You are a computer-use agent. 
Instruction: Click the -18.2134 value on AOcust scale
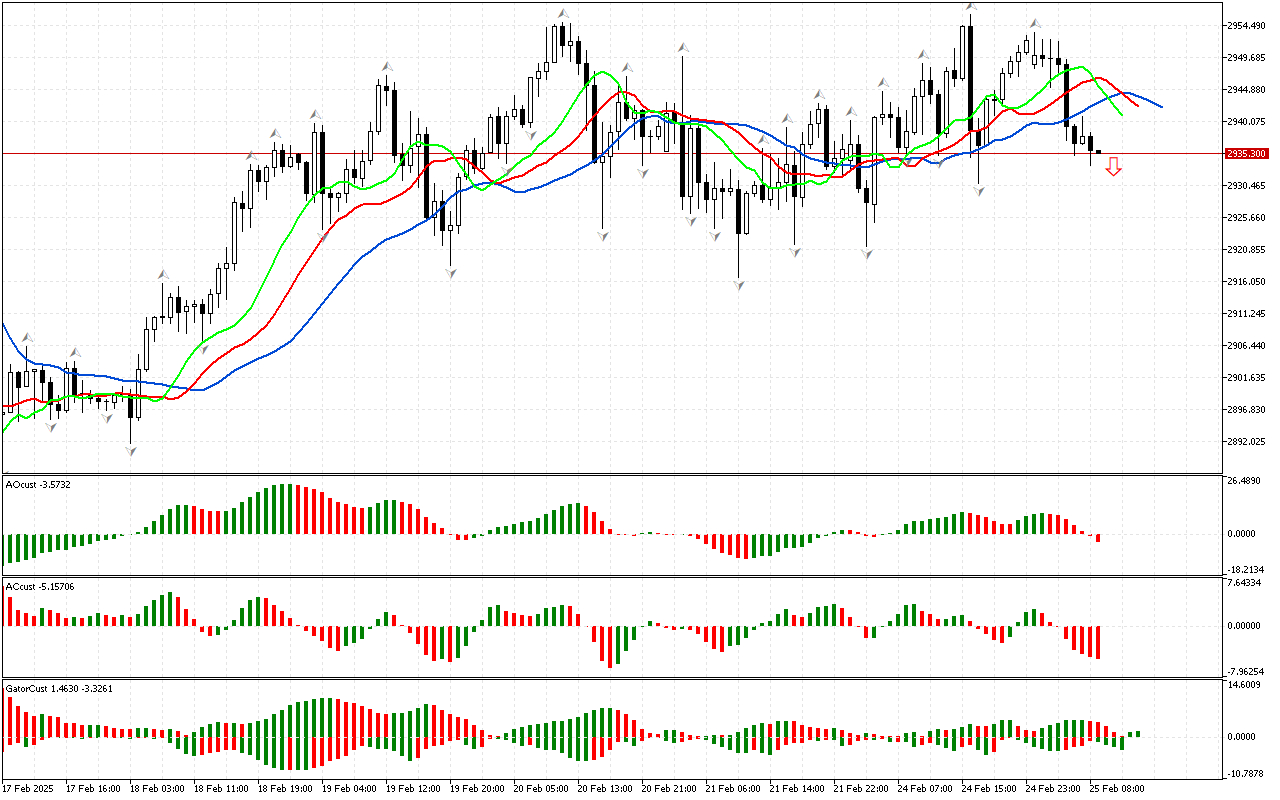pos(1247,569)
